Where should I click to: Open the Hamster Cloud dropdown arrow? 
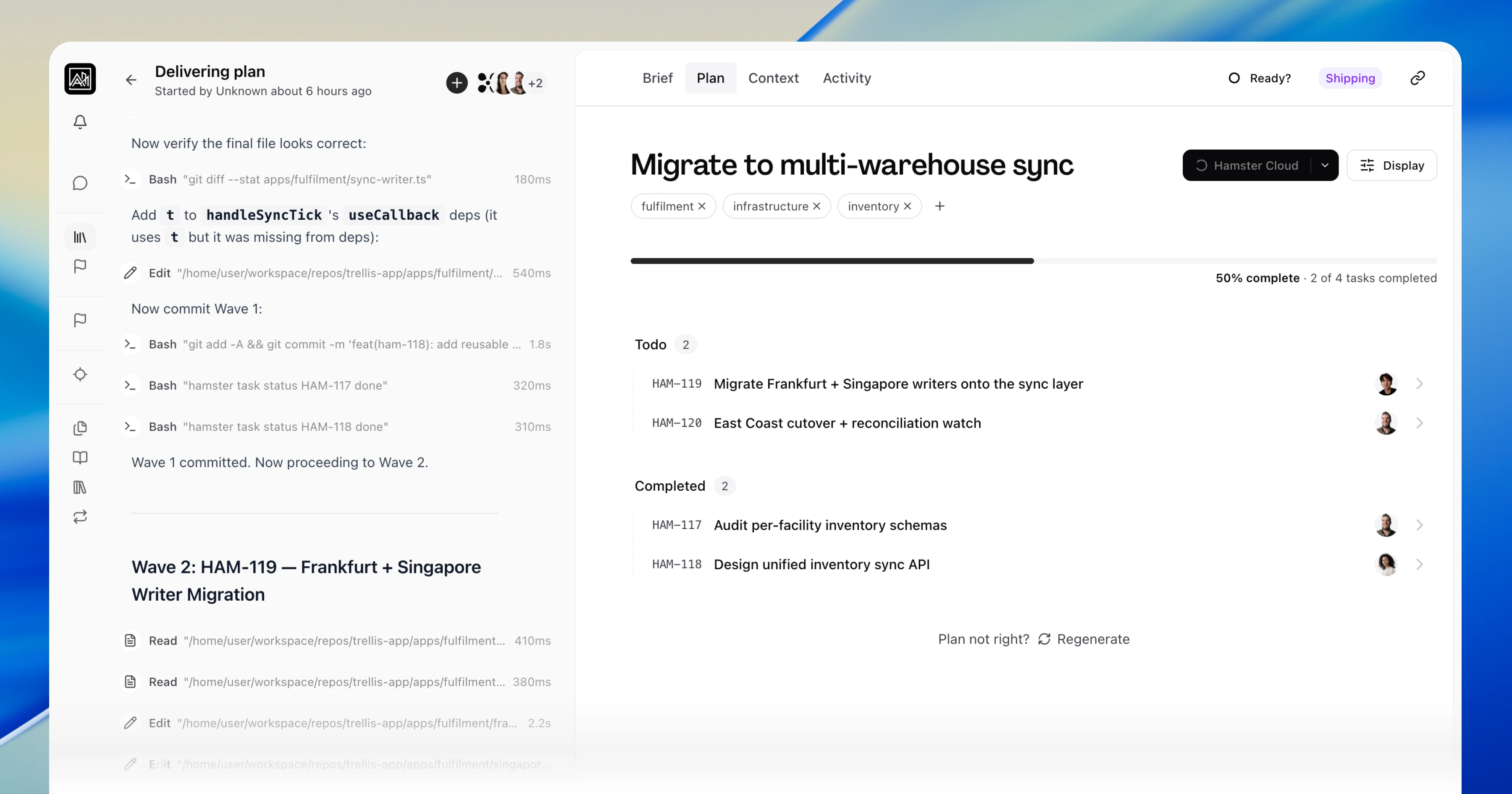[1325, 166]
